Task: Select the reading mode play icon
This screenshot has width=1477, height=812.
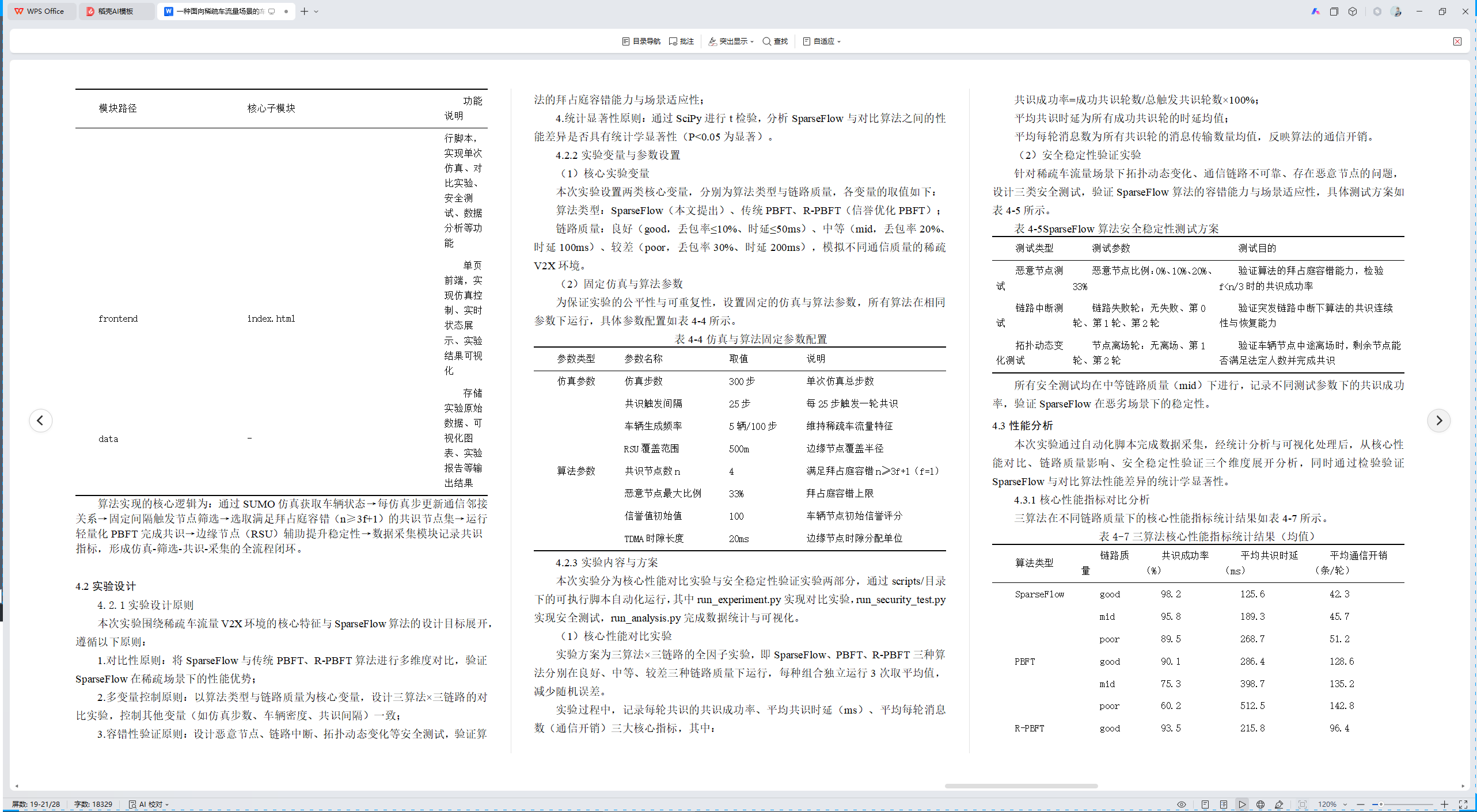Action: coord(1242,805)
